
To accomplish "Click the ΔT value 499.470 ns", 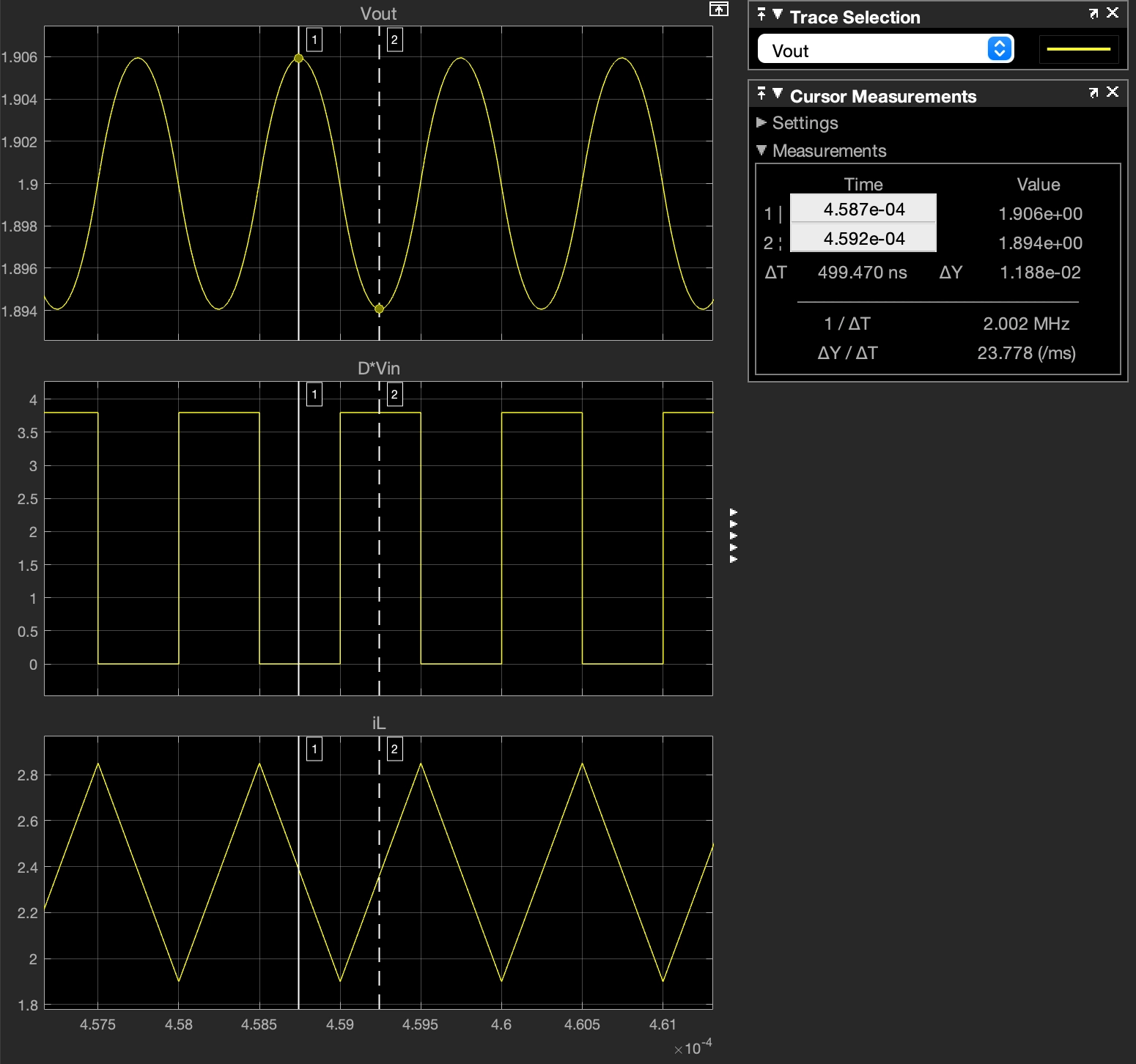I will (862, 272).
